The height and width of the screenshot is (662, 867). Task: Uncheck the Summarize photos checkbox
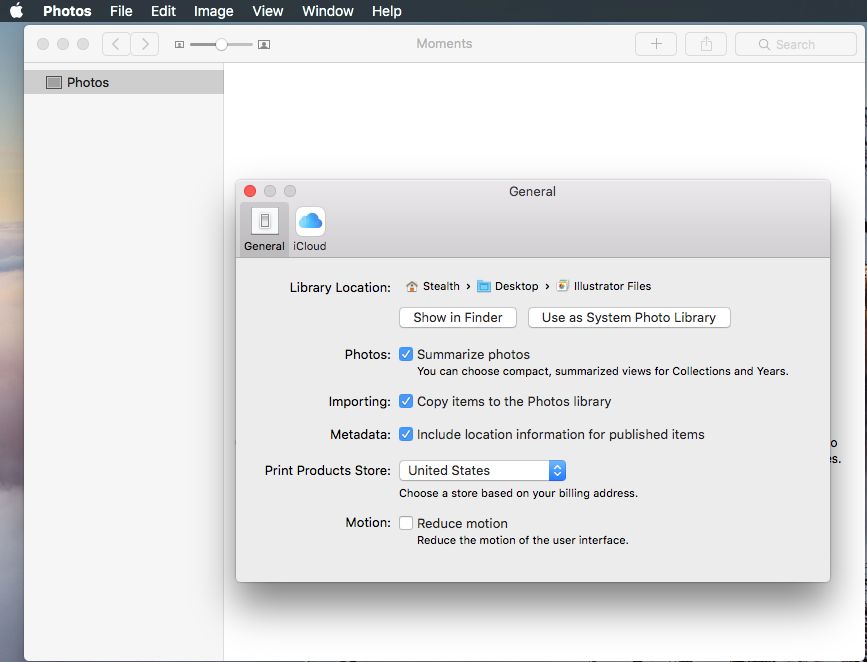[x=406, y=355]
